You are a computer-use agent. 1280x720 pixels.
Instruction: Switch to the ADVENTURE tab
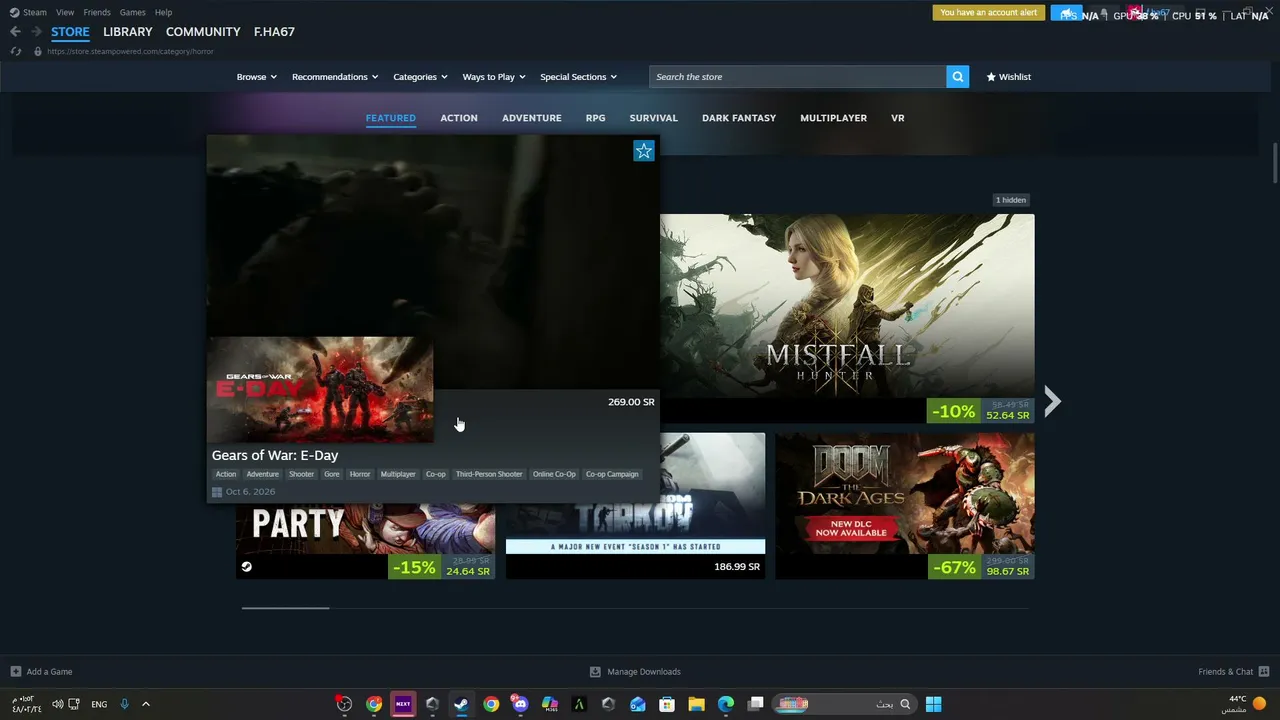coord(532,118)
